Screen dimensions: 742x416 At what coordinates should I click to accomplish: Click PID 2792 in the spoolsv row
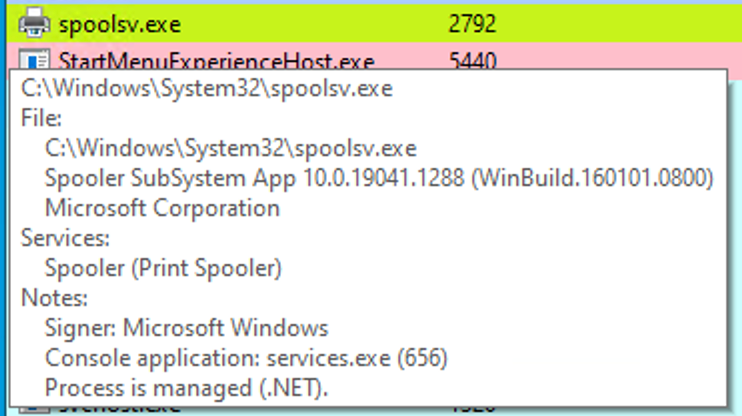click(x=473, y=22)
